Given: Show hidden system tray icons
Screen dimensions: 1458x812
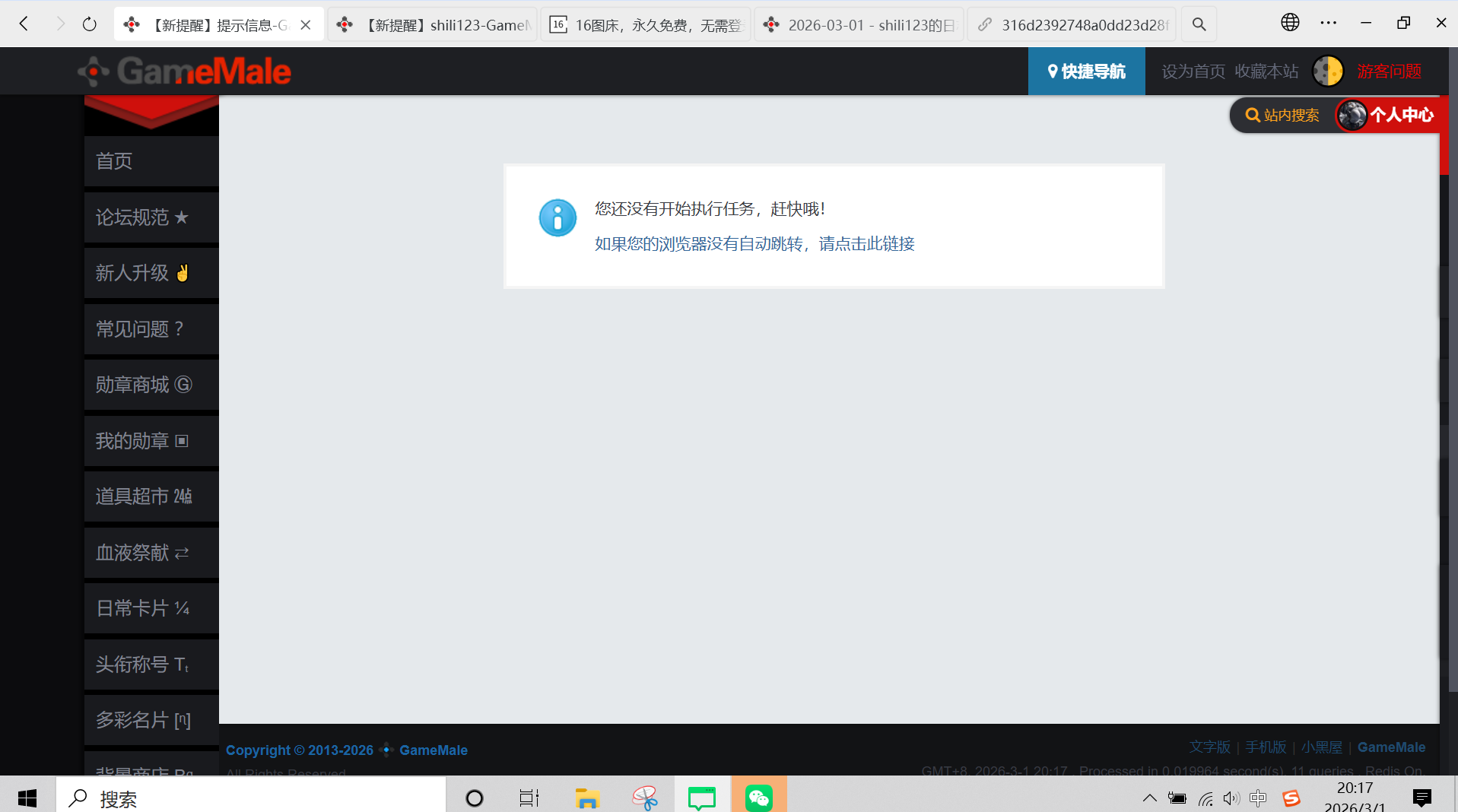Looking at the screenshot, I should pyautogui.click(x=1149, y=798).
